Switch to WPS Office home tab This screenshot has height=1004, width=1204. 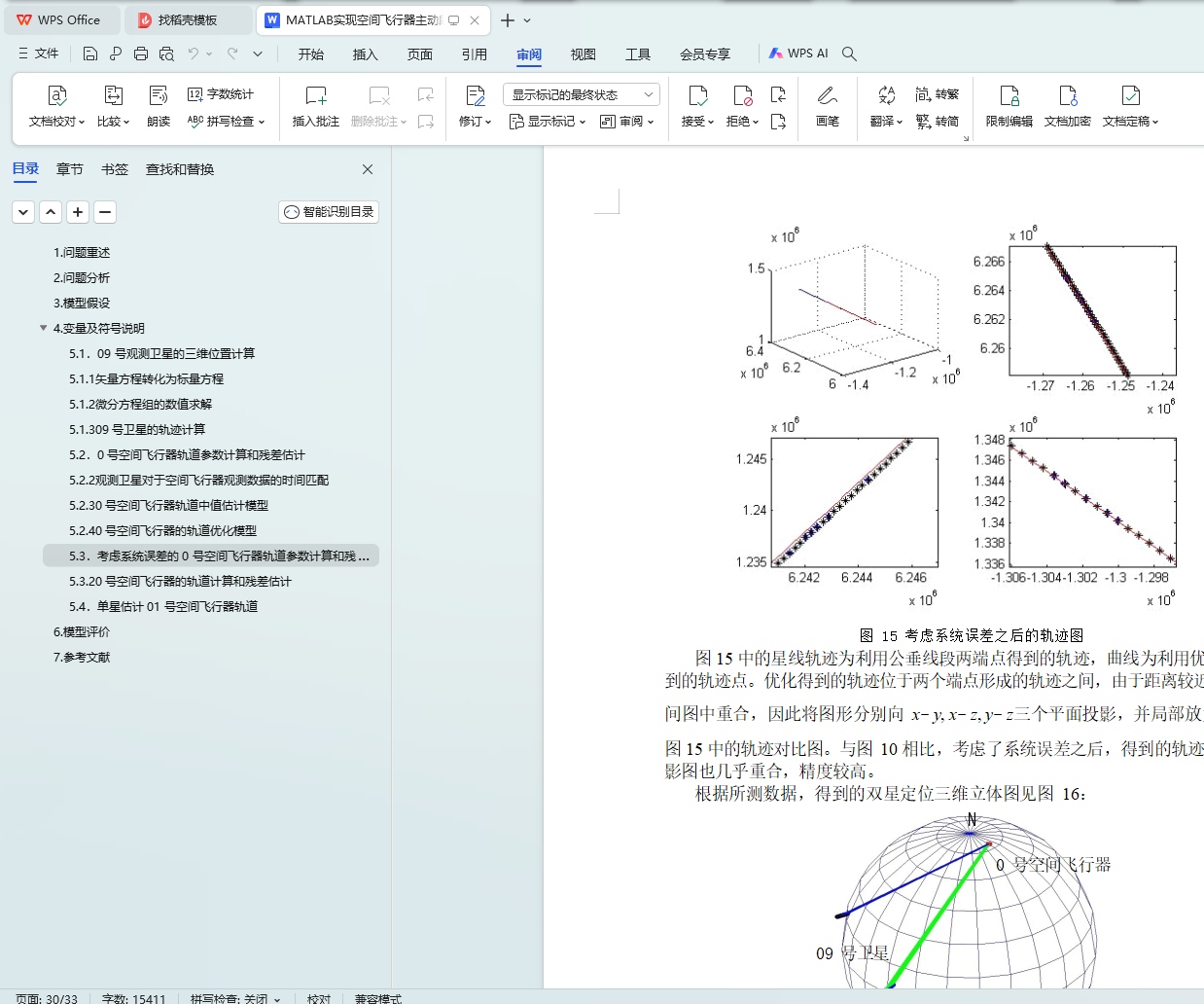coord(60,19)
